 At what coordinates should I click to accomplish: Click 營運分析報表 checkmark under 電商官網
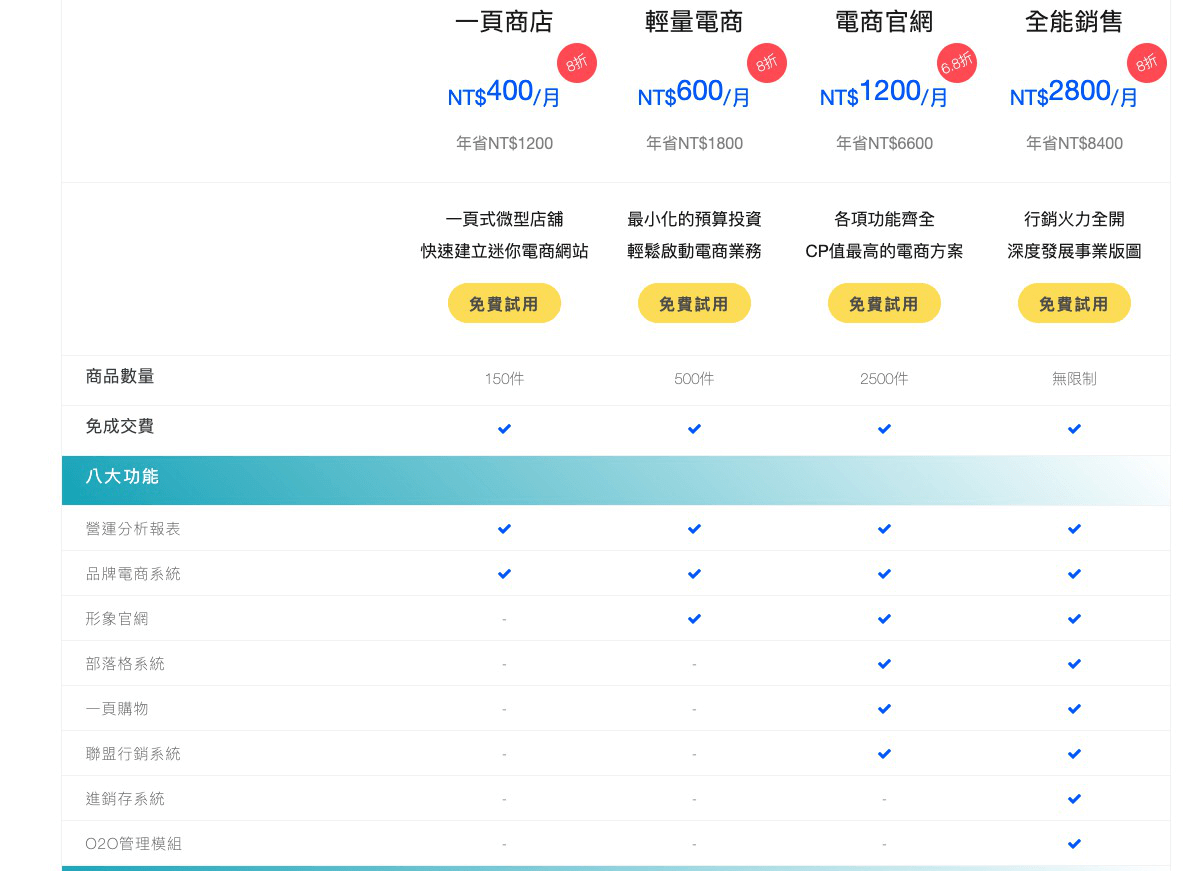click(x=884, y=529)
